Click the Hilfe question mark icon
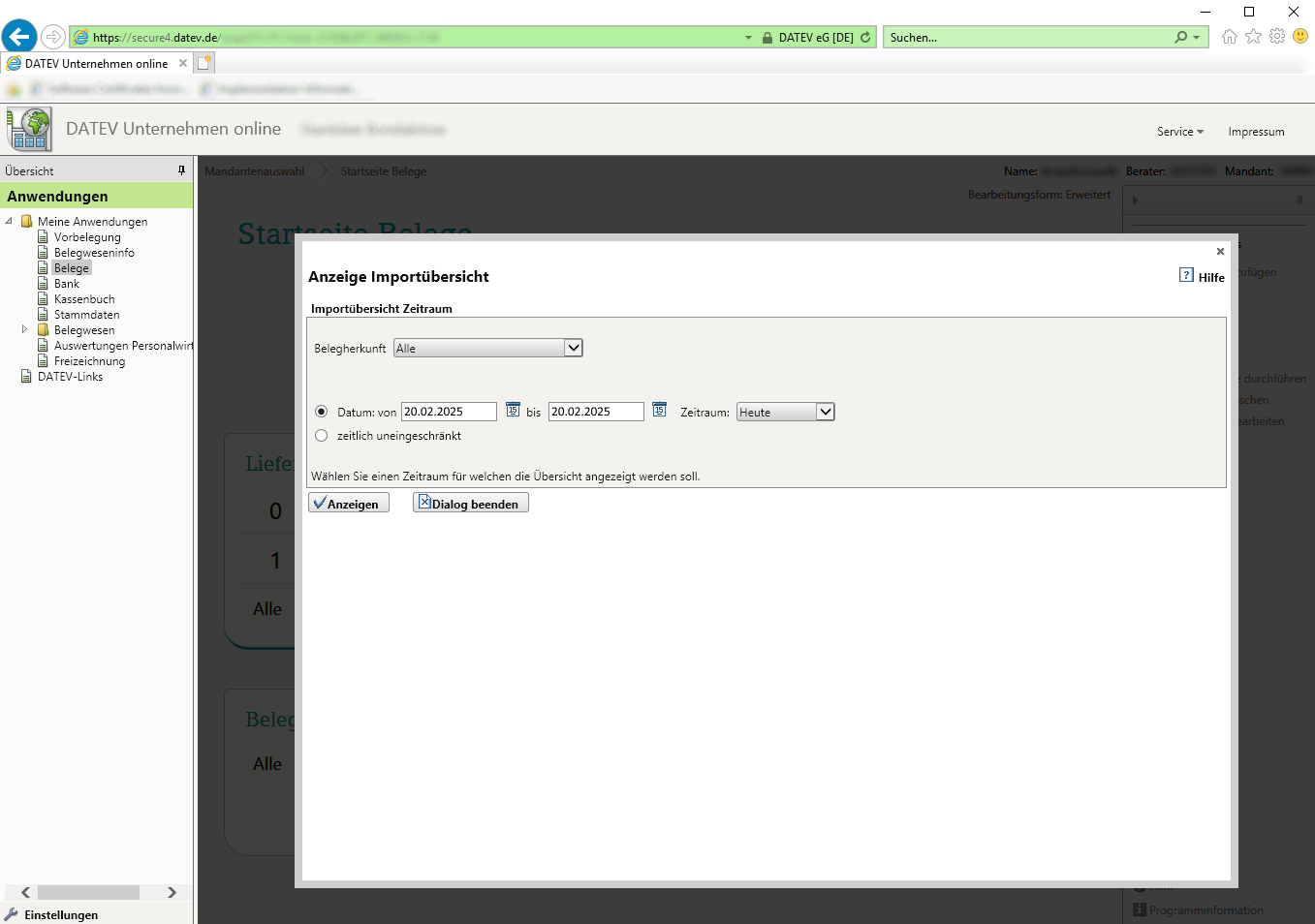 (x=1186, y=275)
